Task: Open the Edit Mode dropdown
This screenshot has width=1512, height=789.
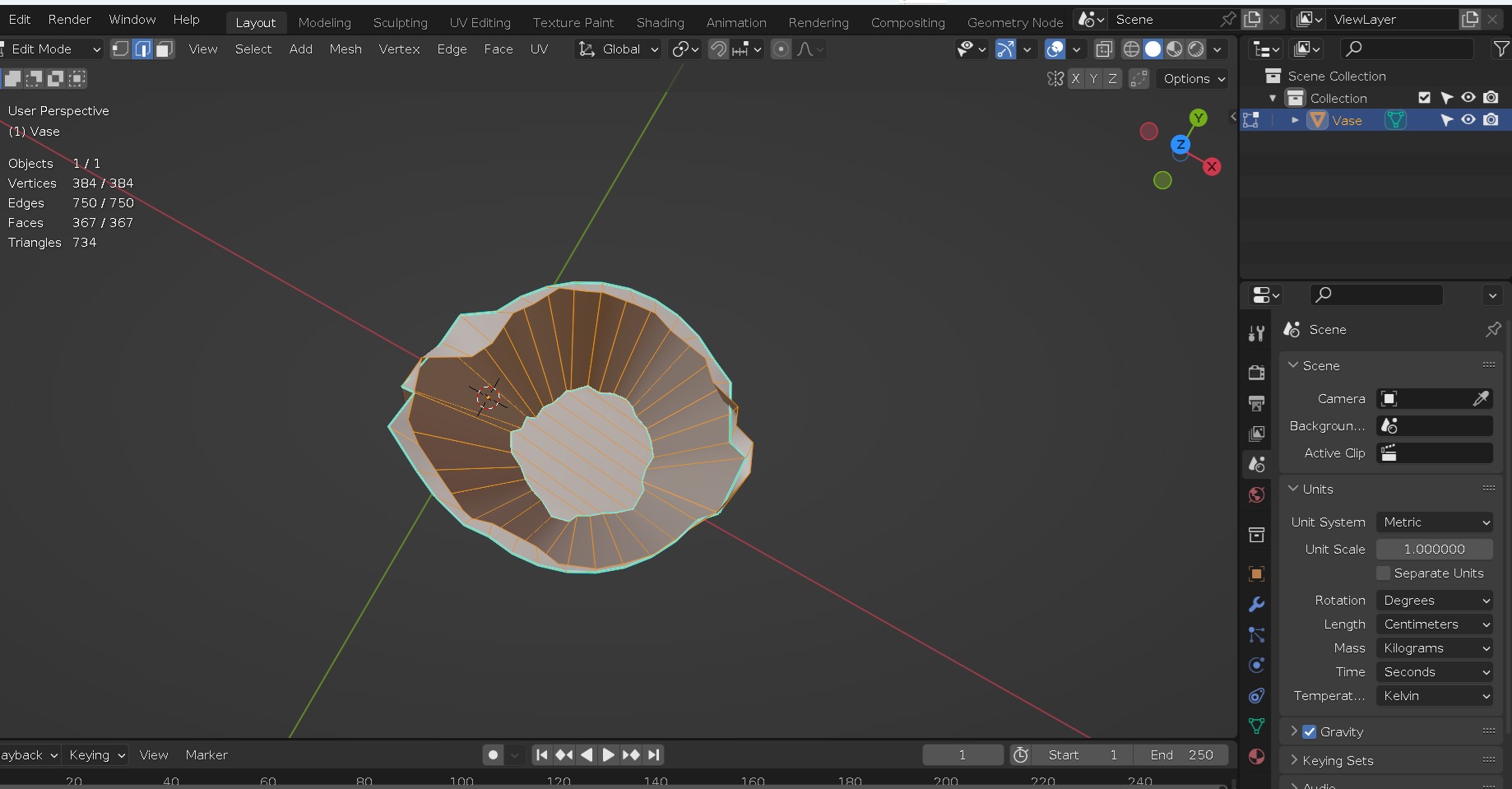Action: [52, 49]
